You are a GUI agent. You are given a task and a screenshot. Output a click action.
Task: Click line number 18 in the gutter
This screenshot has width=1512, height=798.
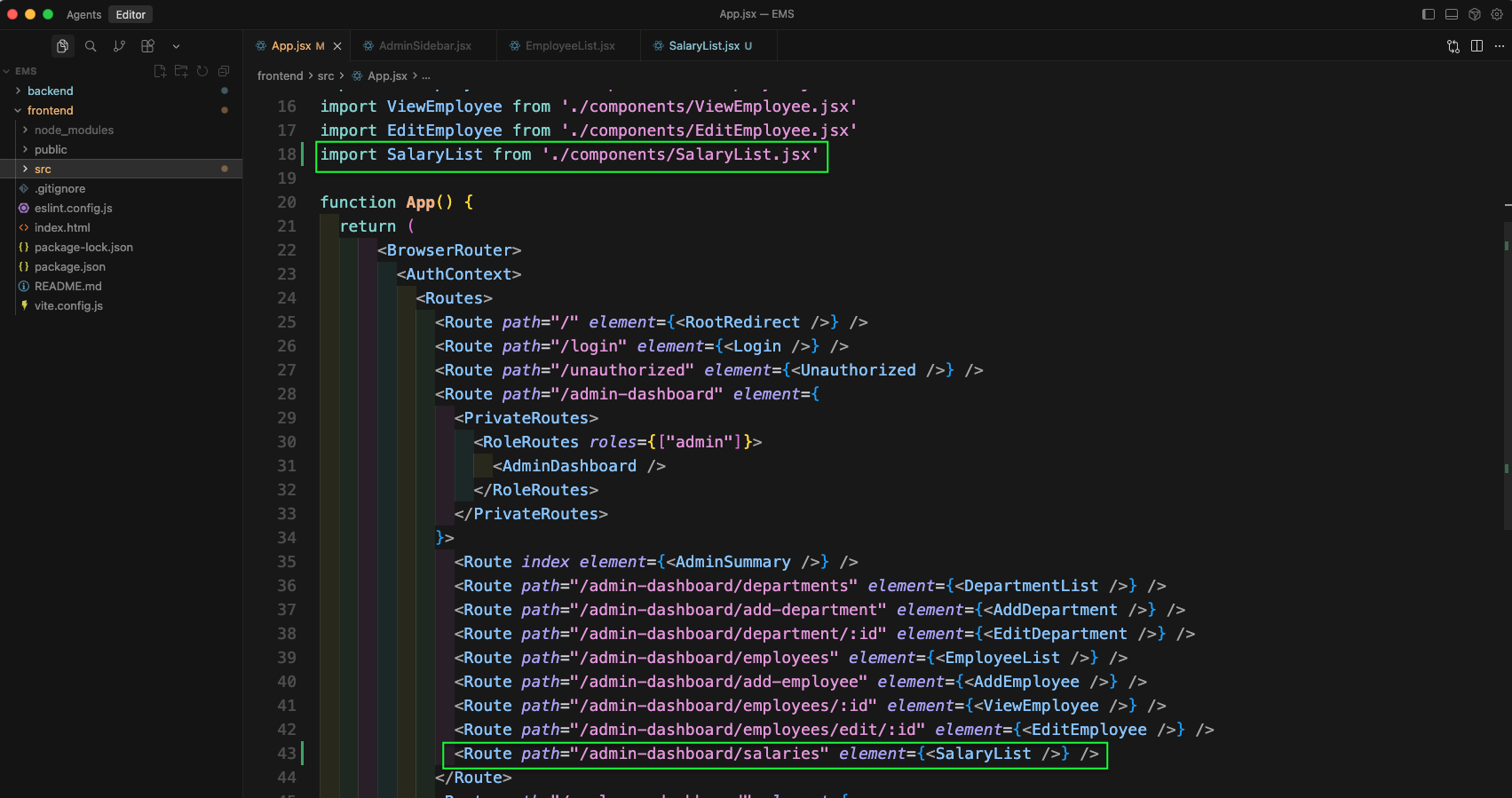pos(286,154)
